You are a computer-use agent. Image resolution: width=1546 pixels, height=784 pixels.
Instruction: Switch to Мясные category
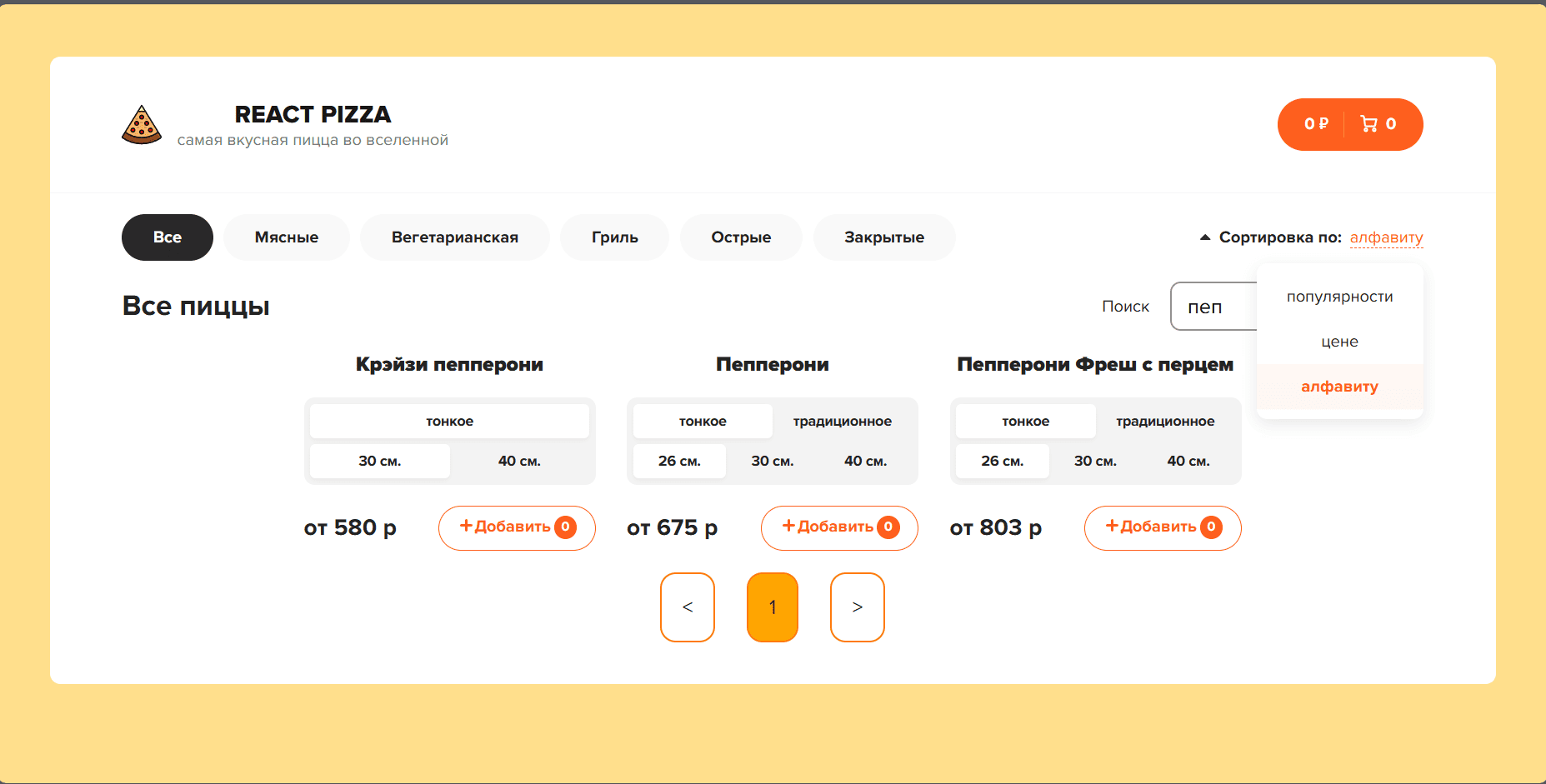286,237
